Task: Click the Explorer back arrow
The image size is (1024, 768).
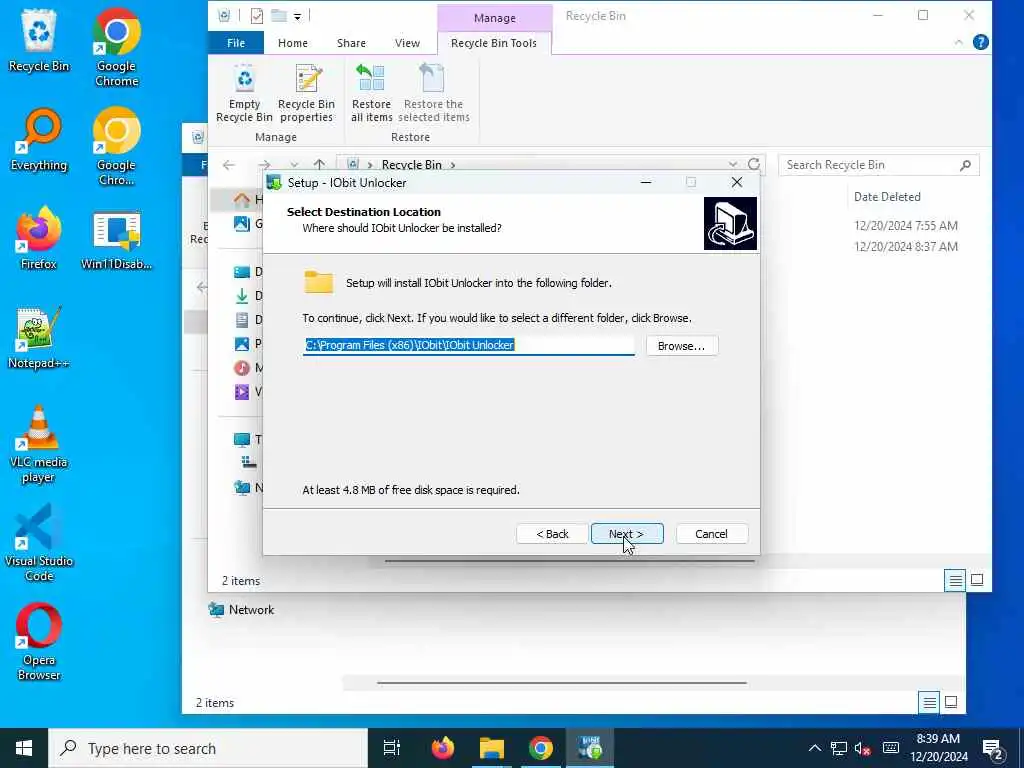Action: [x=229, y=165]
